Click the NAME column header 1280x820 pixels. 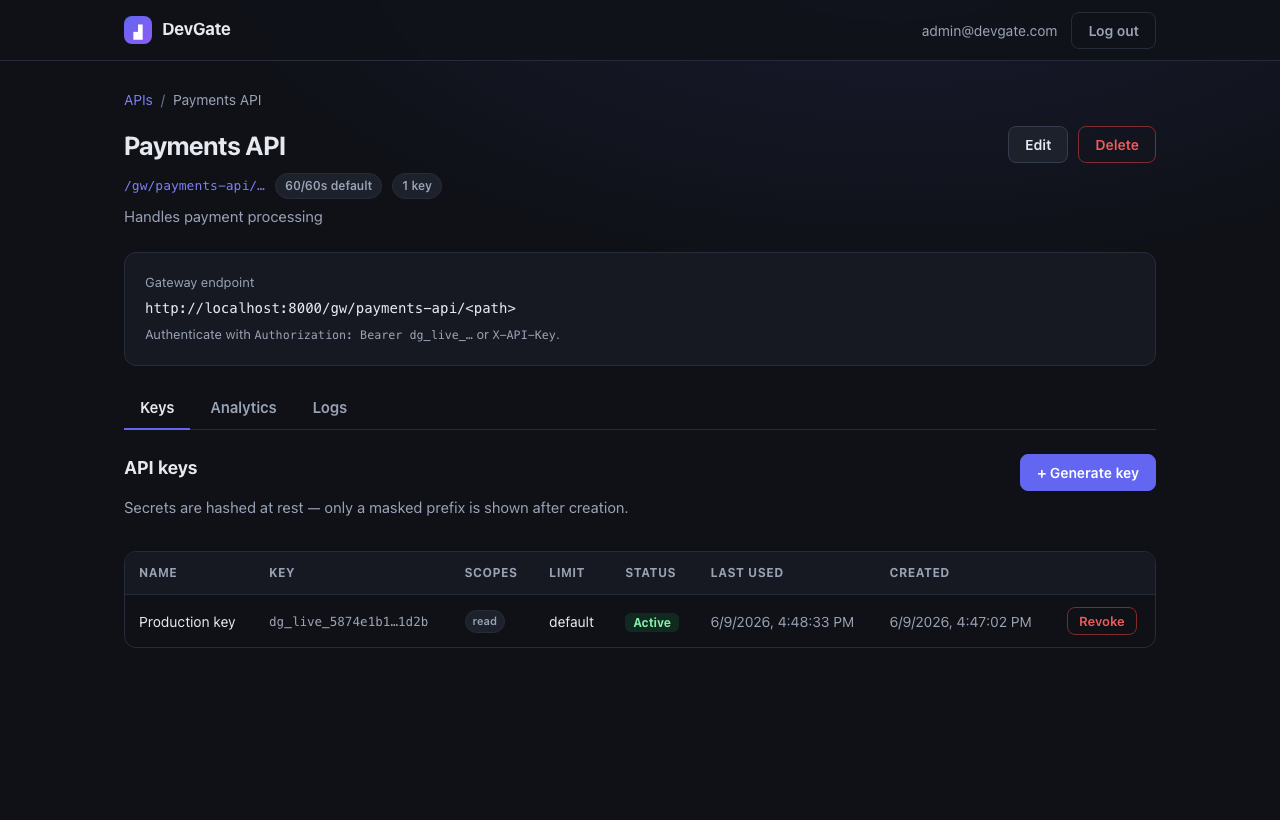tap(158, 573)
